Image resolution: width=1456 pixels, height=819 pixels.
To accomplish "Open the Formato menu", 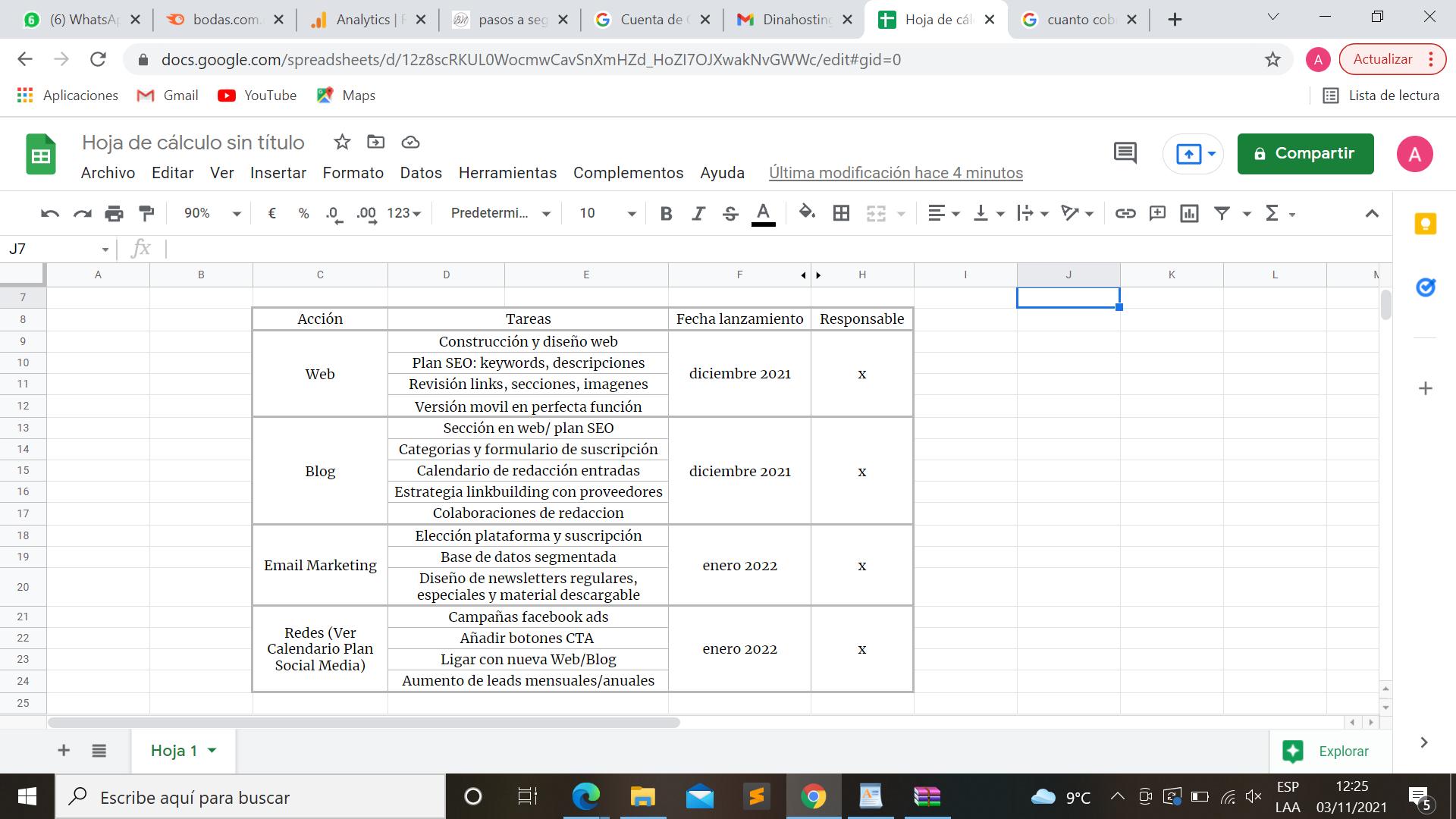I will (353, 173).
